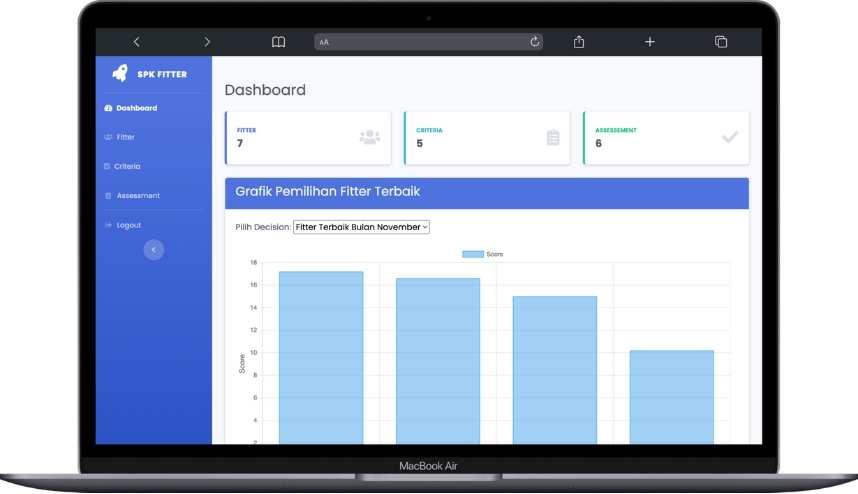Collapse the sidebar with chevron button
858x494 pixels.
[x=153, y=250]
